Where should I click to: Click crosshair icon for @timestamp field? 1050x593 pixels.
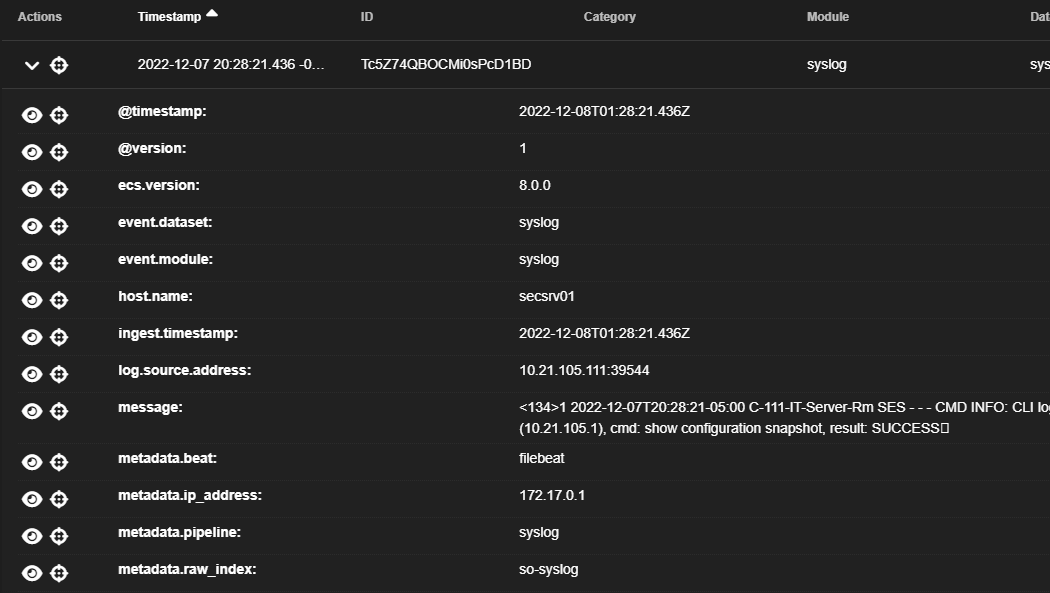point(59,115)
